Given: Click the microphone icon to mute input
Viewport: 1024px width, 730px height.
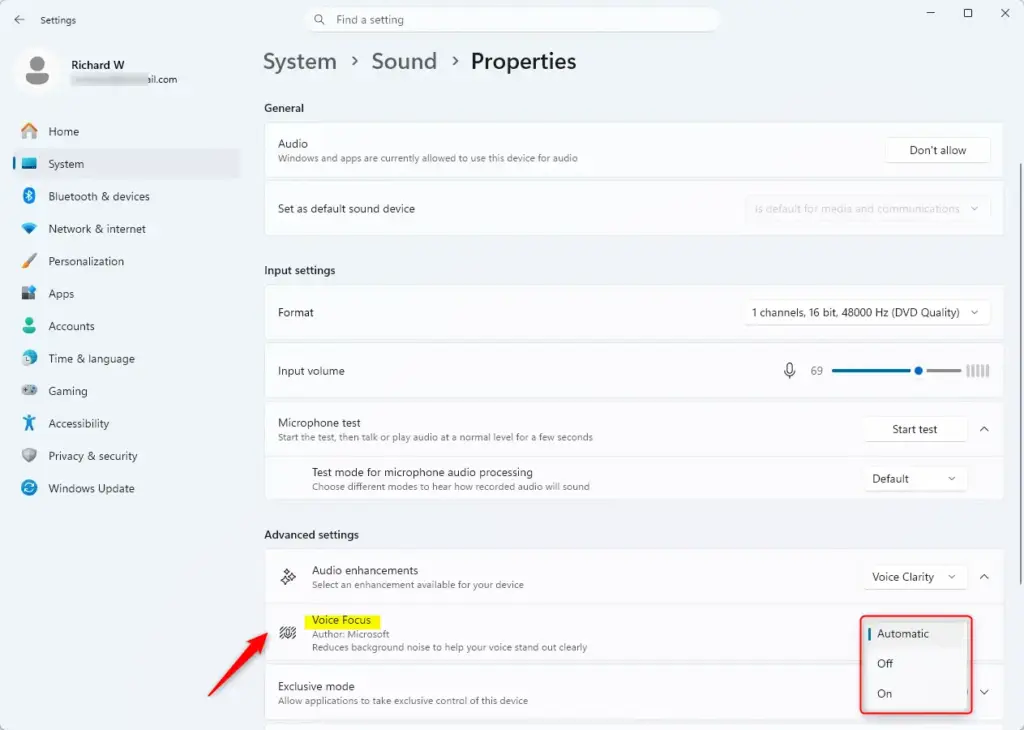Looking at the screenshot, I should click(x=789, y=370).
